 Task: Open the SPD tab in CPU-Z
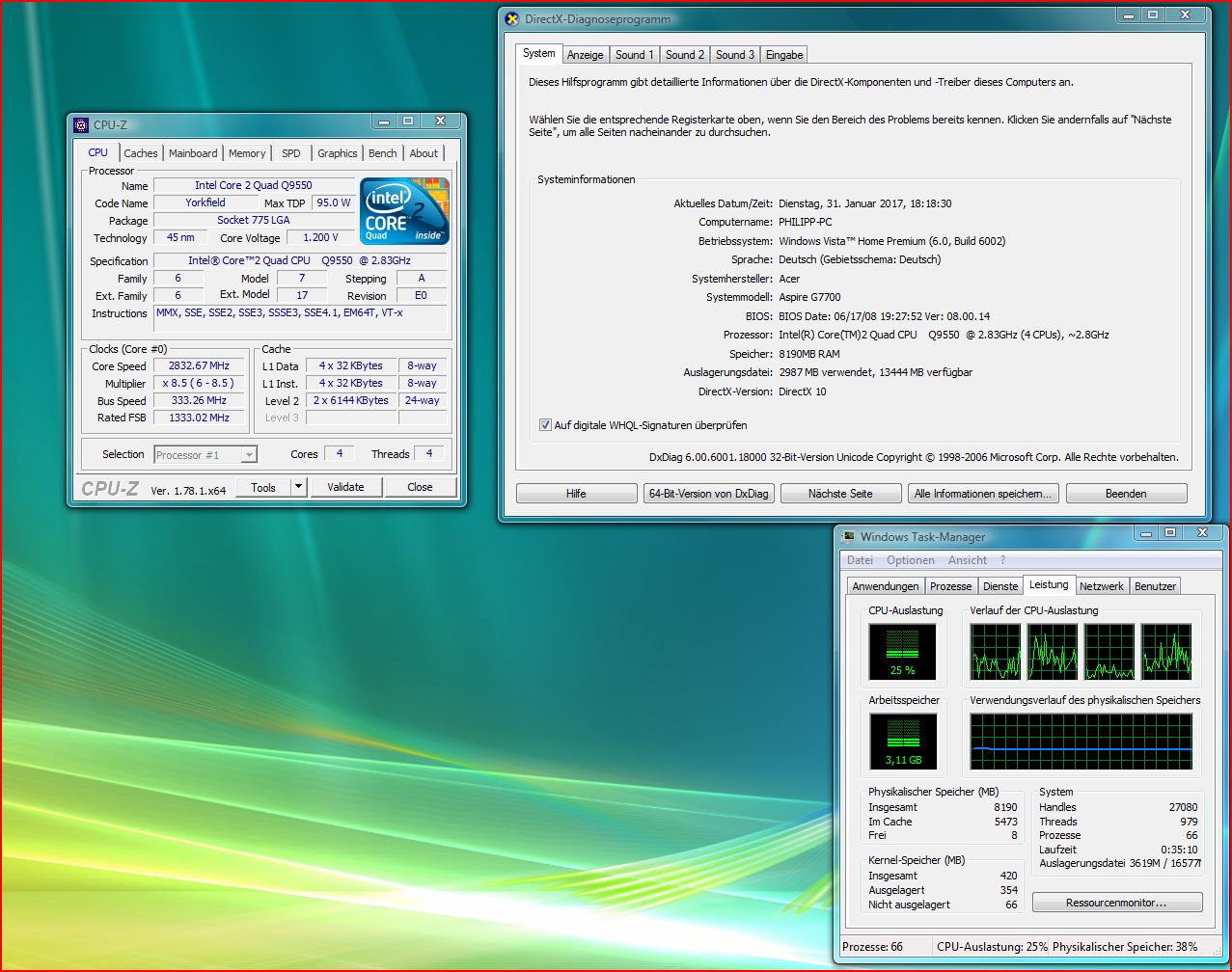pyautogui.click(x=291, y=153)
